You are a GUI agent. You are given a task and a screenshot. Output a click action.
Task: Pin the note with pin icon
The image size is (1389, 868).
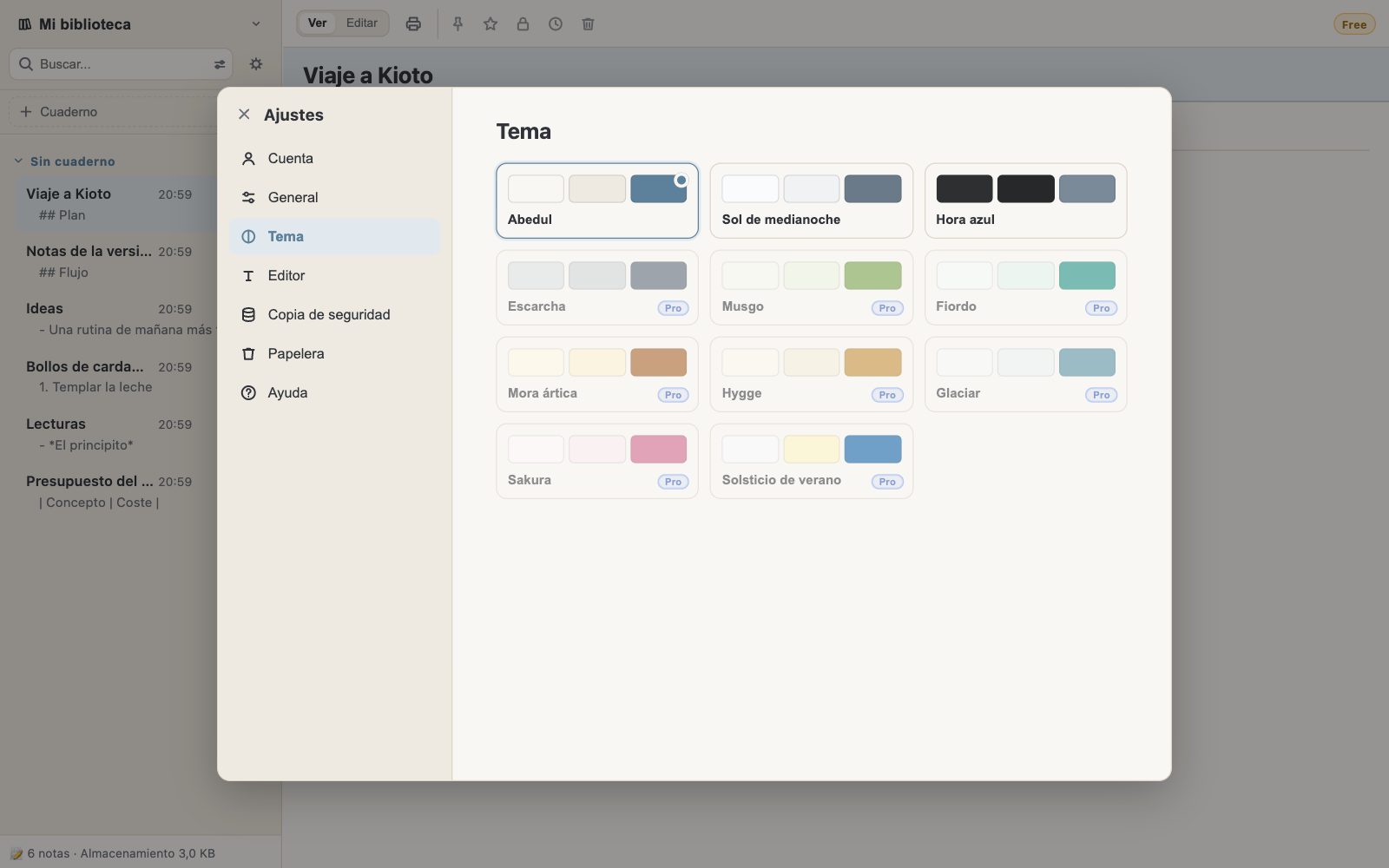[x=458, y=23]
